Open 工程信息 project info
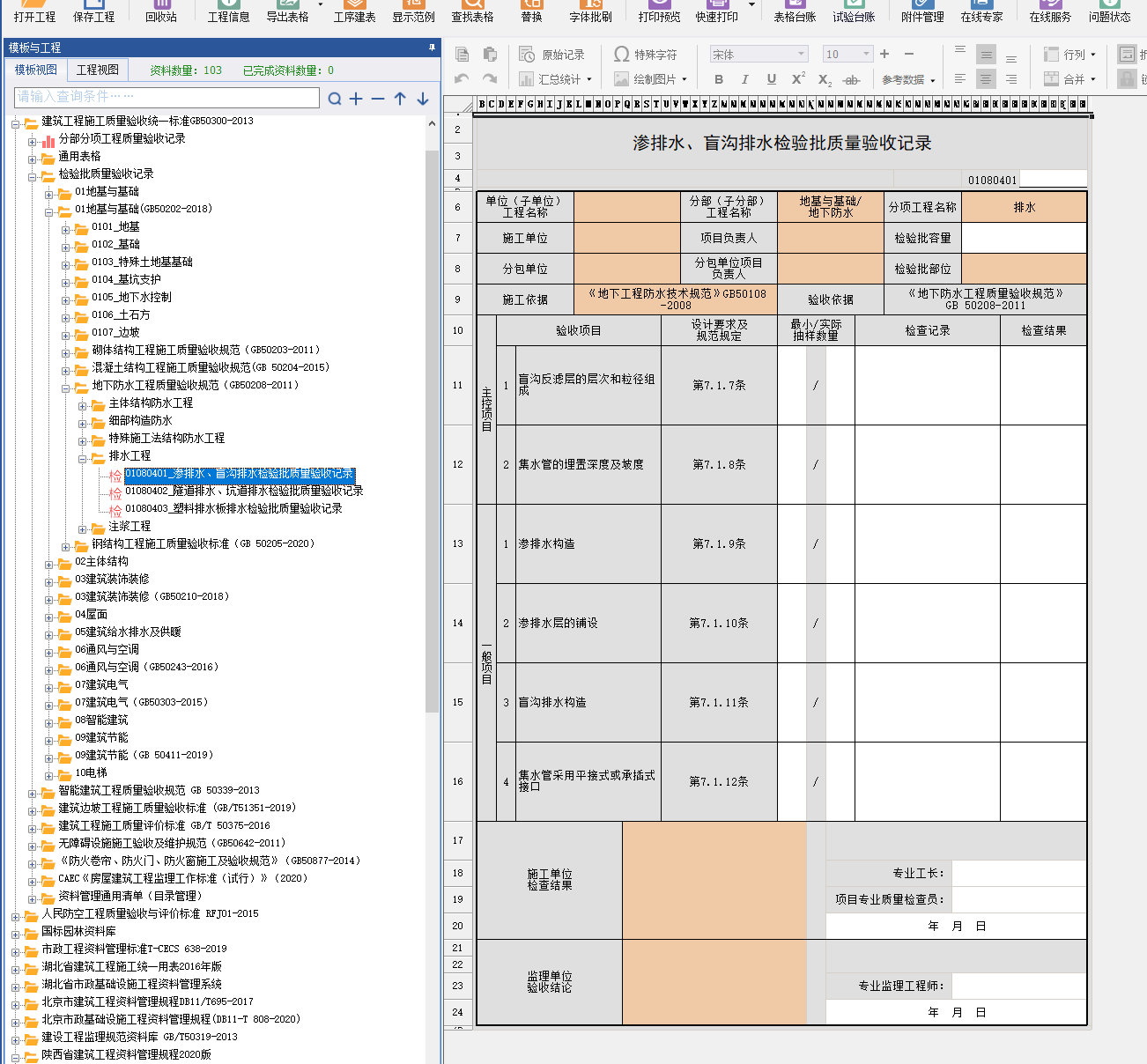Image resolution: width=1147 pixels, height=1064 pixels. click(x=229, y=11)
